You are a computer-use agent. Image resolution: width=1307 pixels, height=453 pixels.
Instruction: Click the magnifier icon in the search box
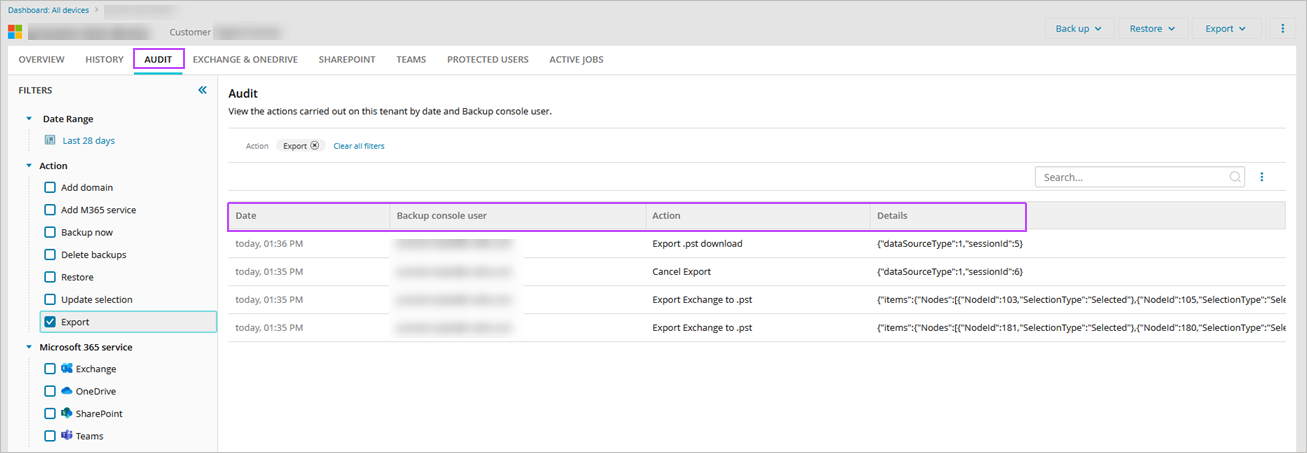point(1235,177)
